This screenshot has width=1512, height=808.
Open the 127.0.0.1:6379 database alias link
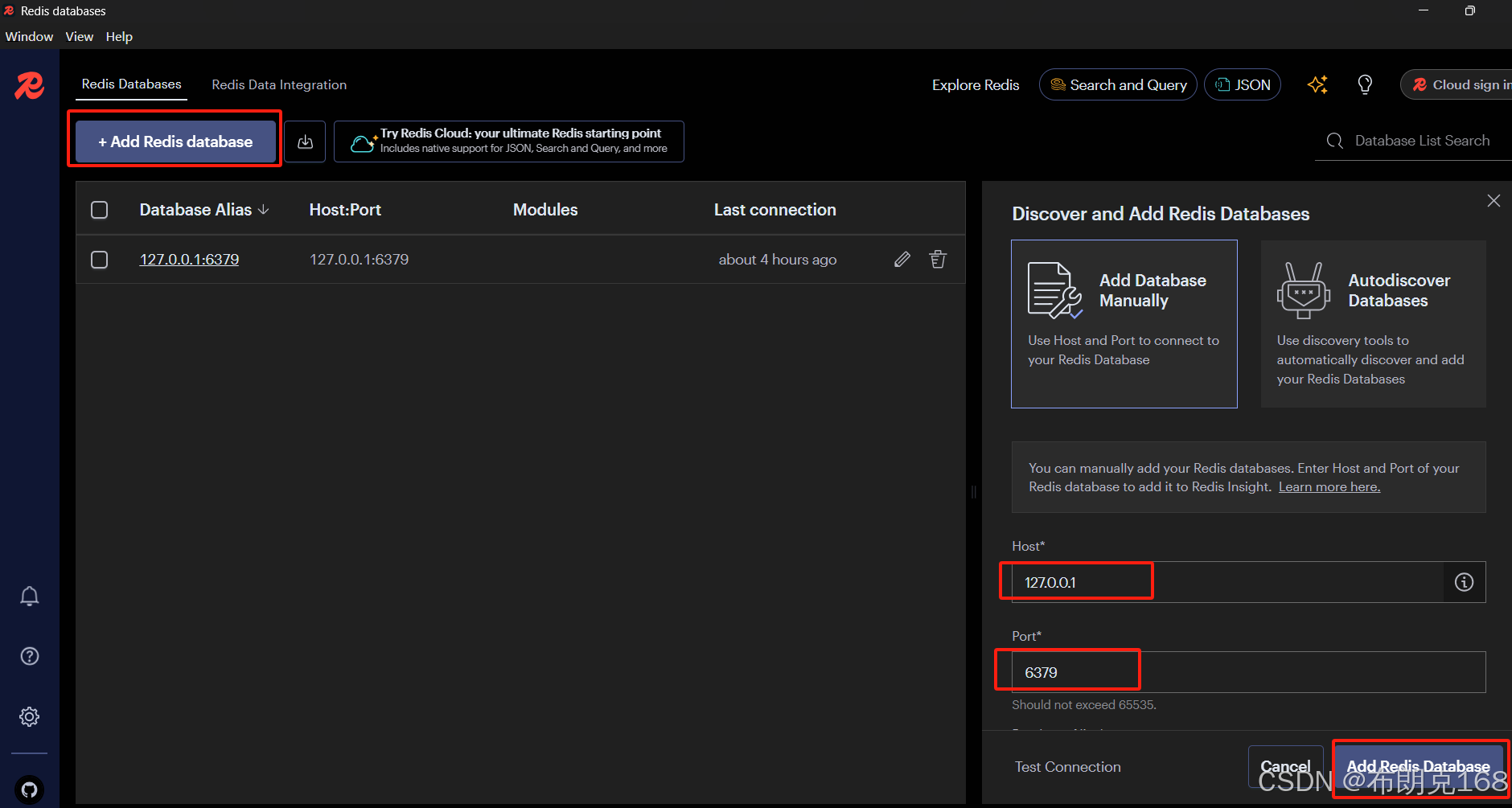(189, 260)
